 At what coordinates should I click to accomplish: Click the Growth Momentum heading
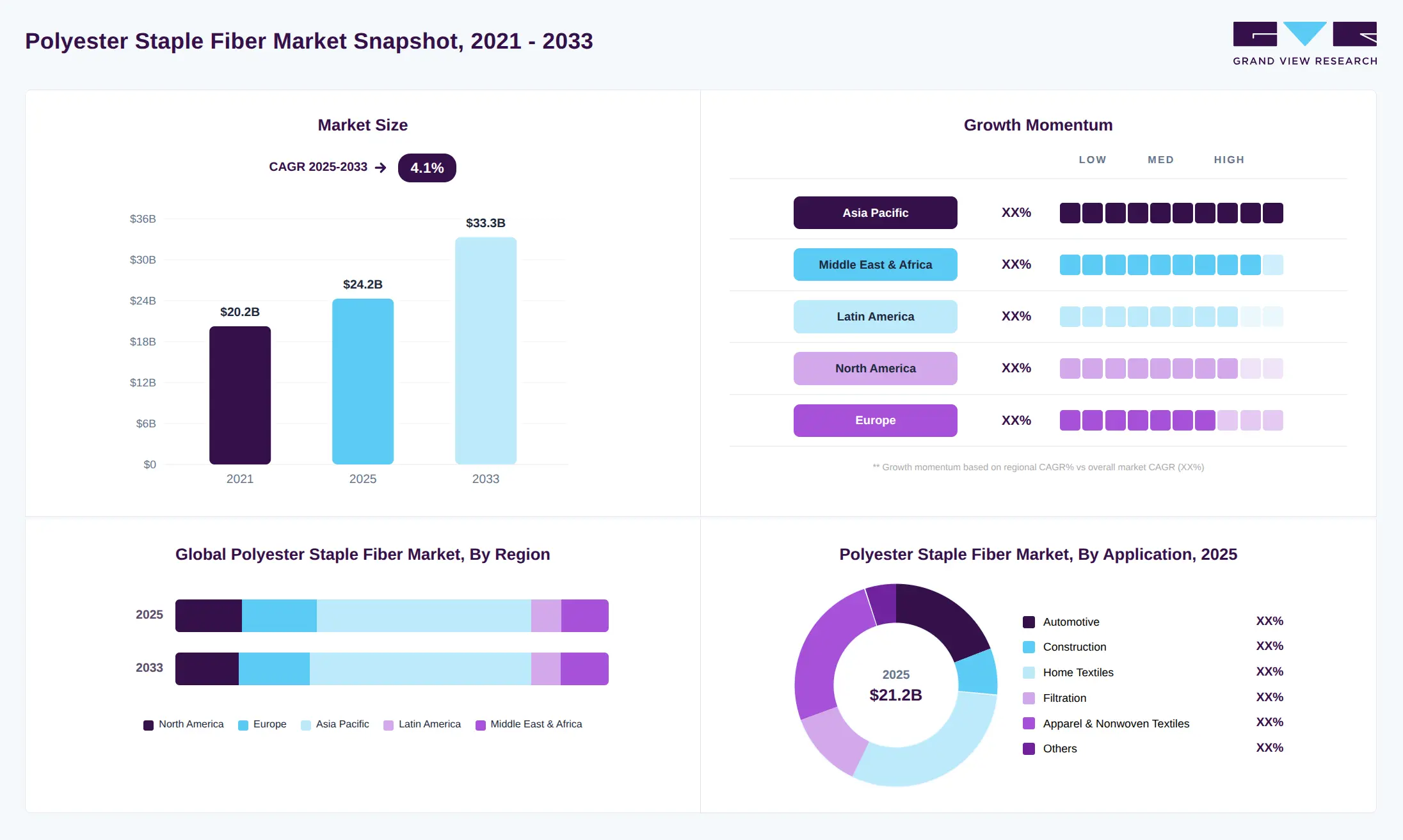(1038, 125)
